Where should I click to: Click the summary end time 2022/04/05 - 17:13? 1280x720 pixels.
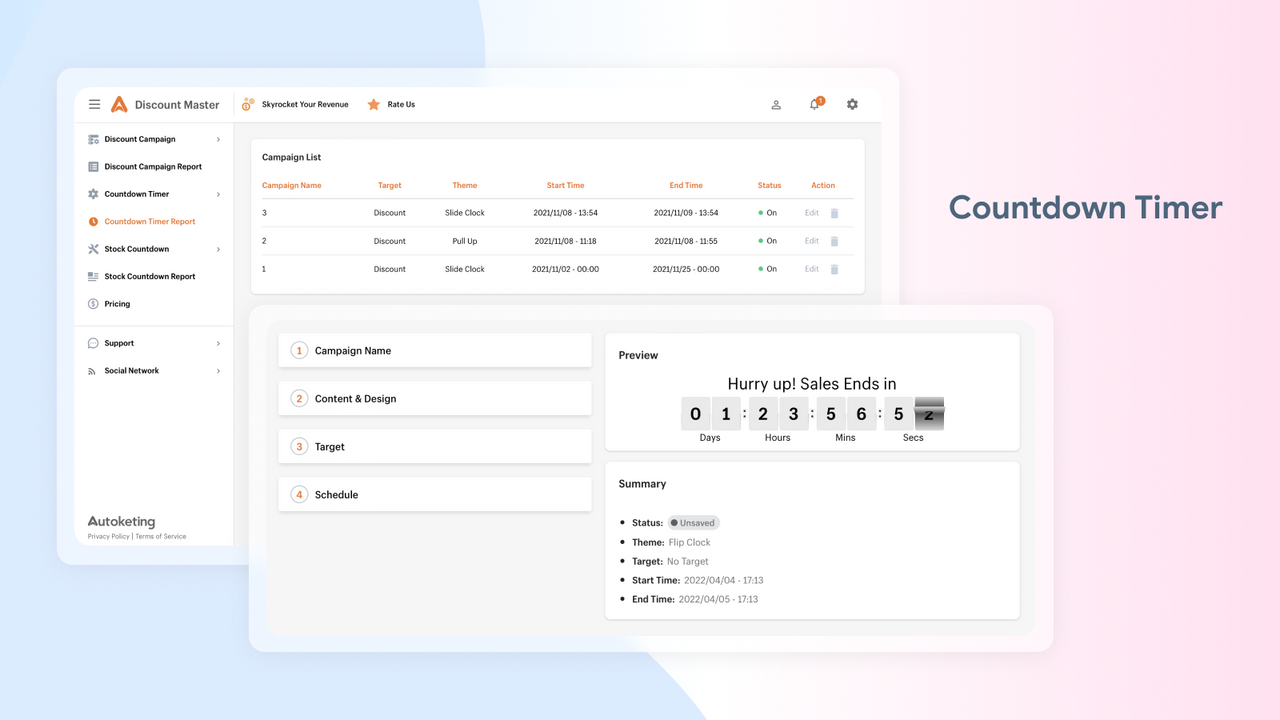[718, 599]
